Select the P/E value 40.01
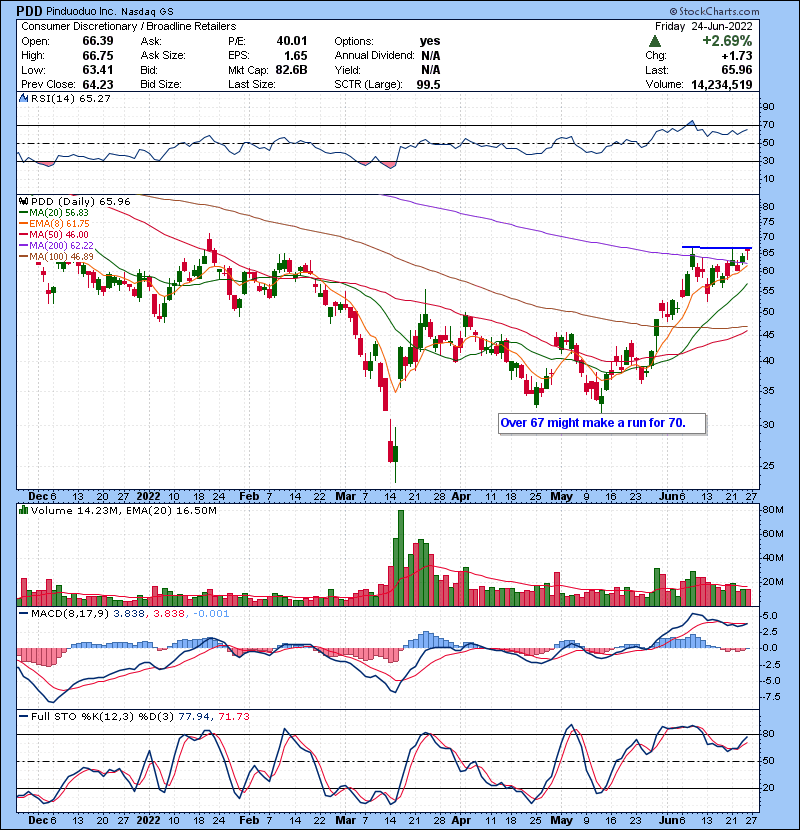 click(x=292, y=41)
